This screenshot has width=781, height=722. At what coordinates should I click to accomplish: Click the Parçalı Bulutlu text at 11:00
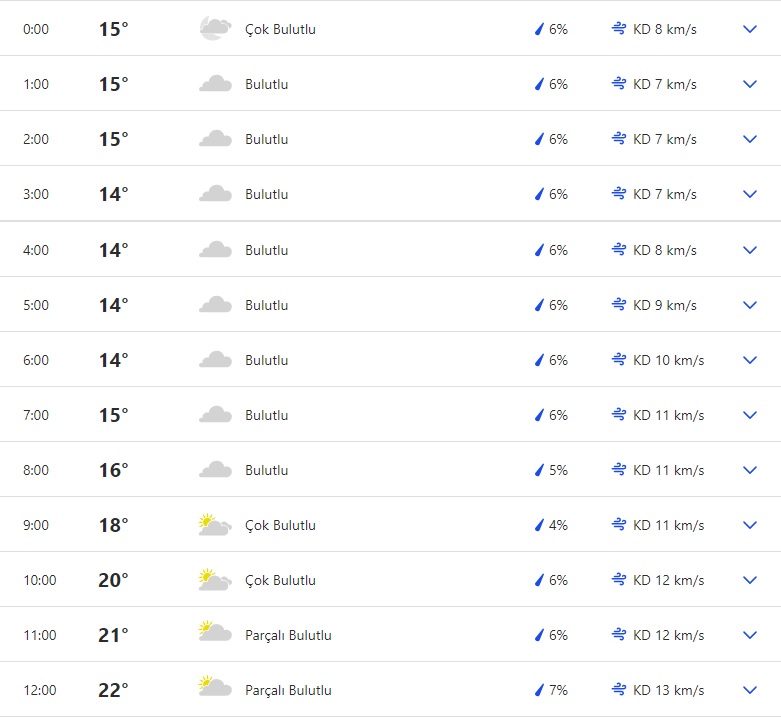(288, 635)
